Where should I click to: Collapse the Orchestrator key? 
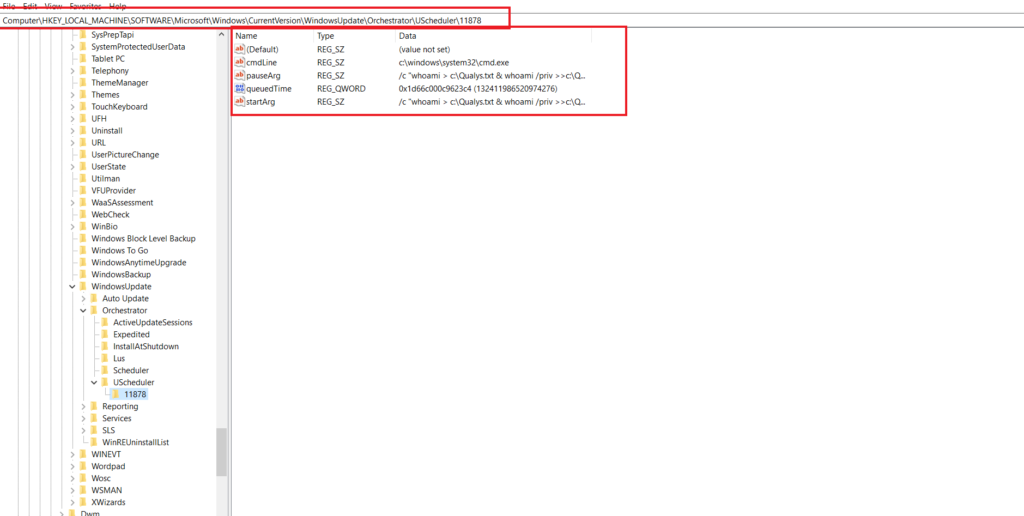(83, 310)
